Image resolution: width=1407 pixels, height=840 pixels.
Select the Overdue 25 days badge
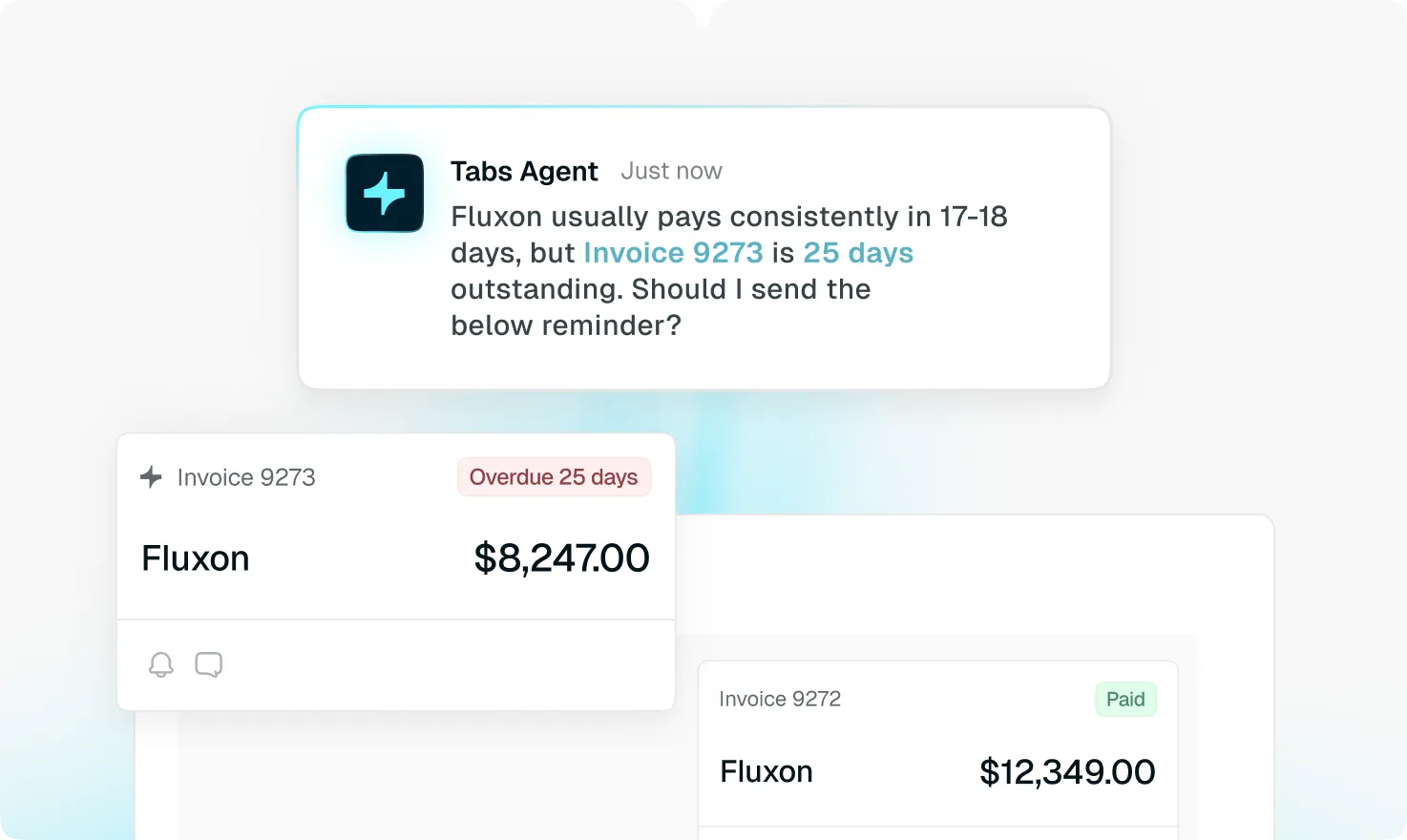[554, 477]
